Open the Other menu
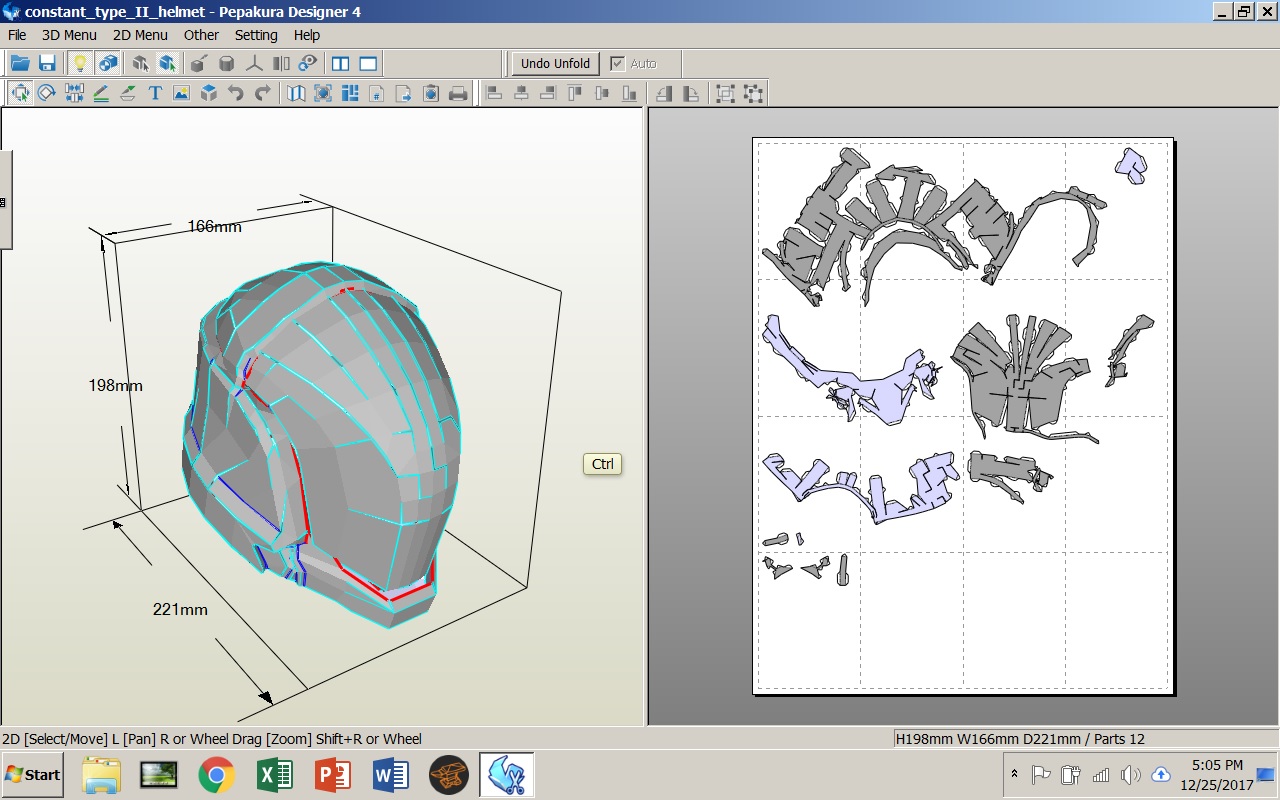This screenshot has height=800, width=1280. [x=201, y=35]
